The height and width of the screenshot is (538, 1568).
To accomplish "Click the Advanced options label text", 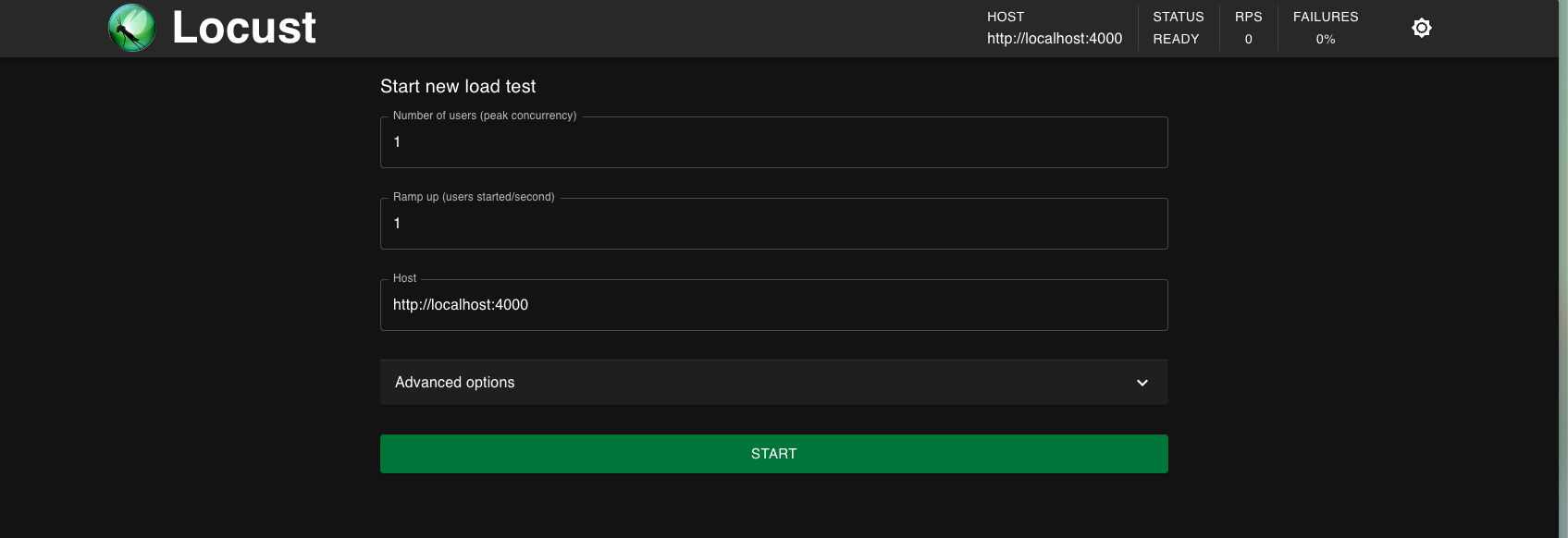I will click(454, 382).
